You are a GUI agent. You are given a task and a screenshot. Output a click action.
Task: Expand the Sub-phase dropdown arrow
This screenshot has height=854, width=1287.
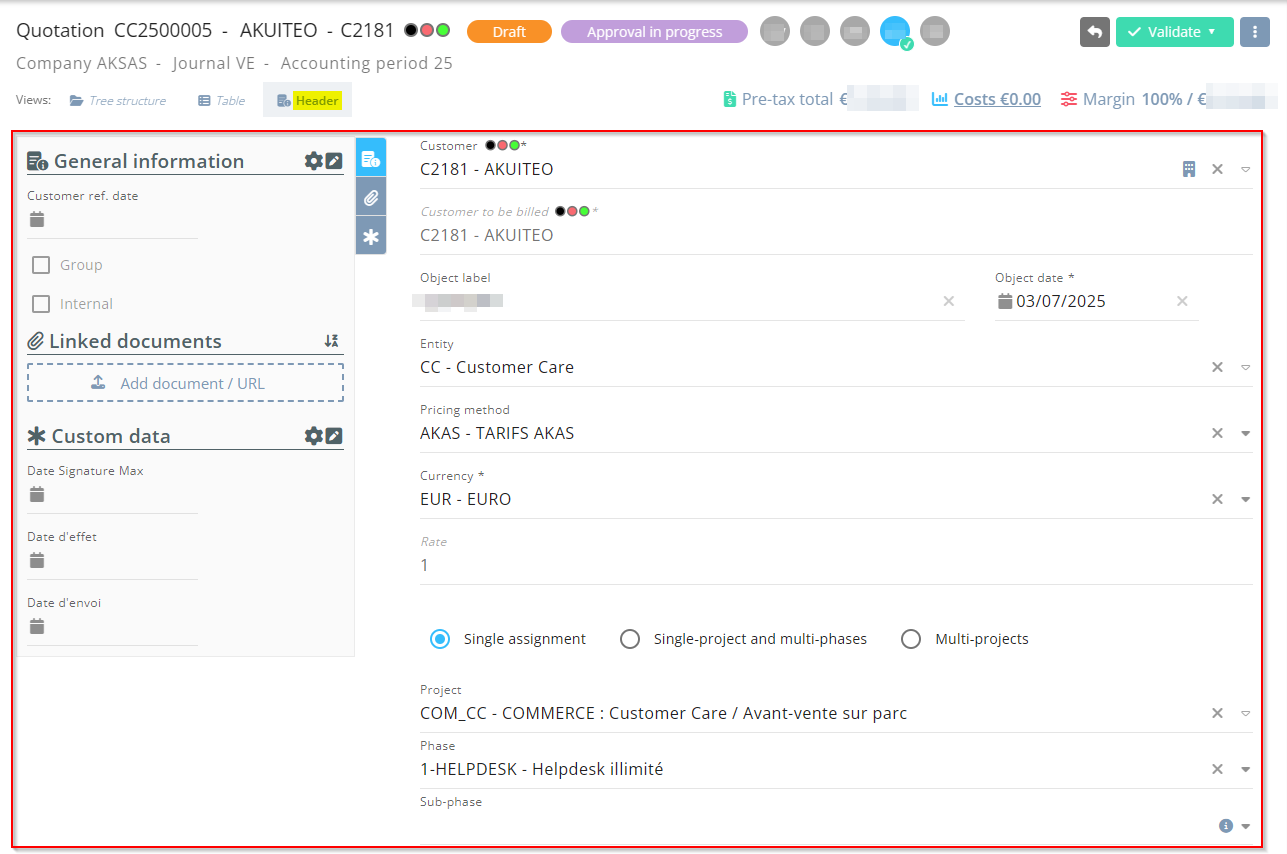click(x=1246, y=826)
